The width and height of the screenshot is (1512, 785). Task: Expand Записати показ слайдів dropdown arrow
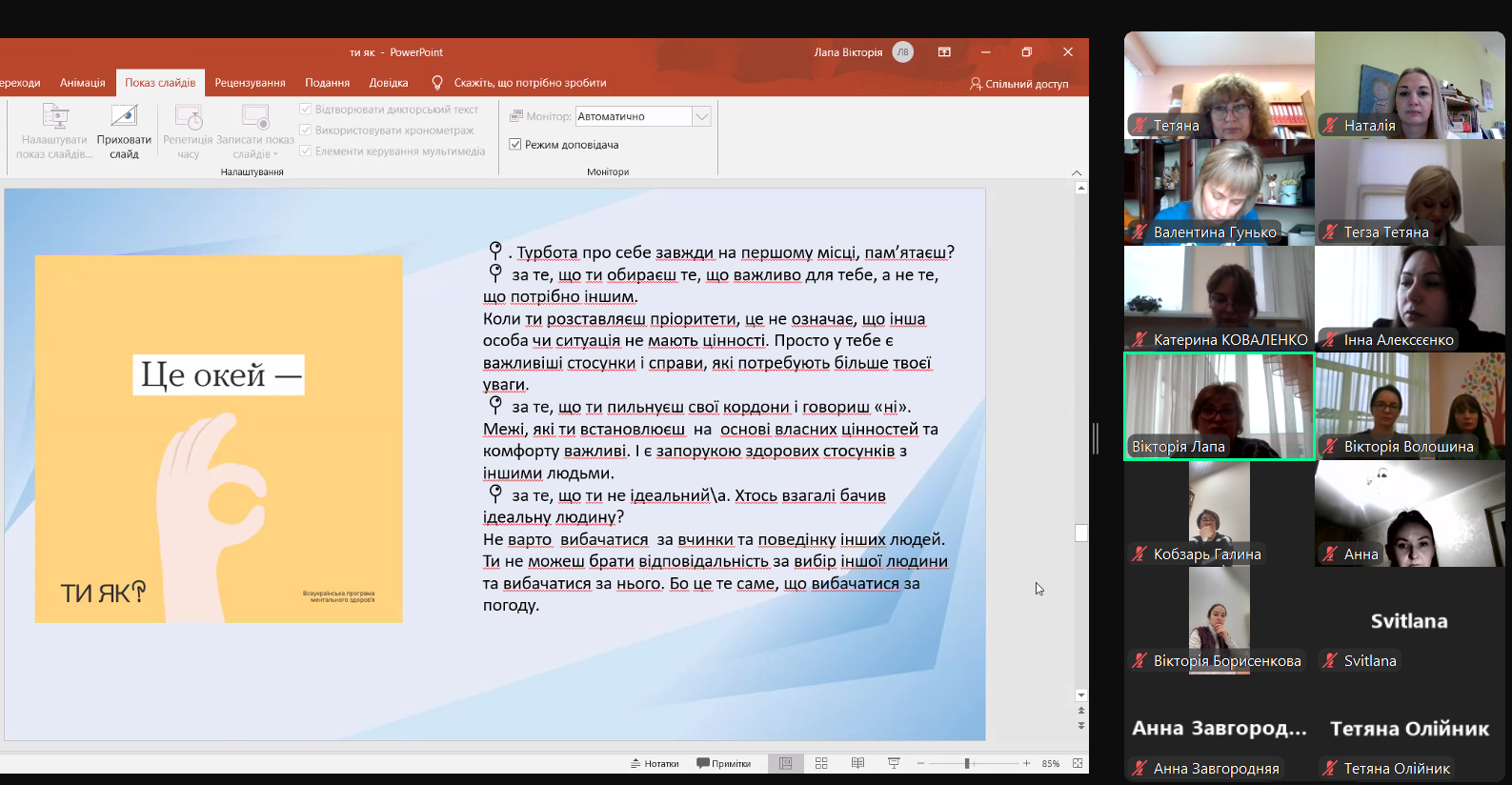click(x=276, y=154)
